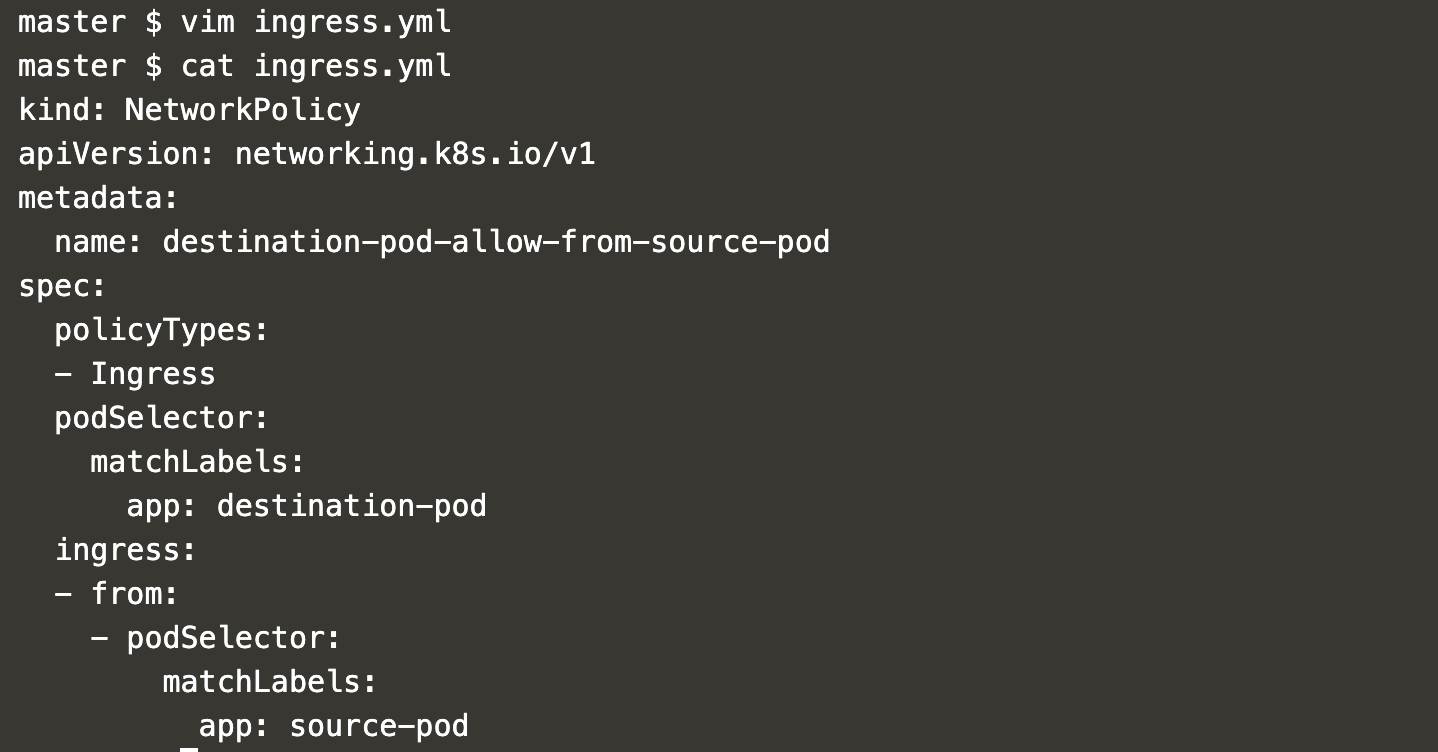Click the 'app: source-pod' label line
The width and height of the screenshot is (1438, 752).
334,726
